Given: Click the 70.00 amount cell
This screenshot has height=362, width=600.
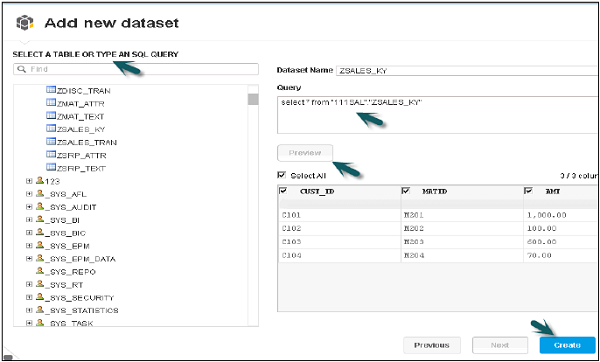Looking at the screenshot, I should pos(561,255).
